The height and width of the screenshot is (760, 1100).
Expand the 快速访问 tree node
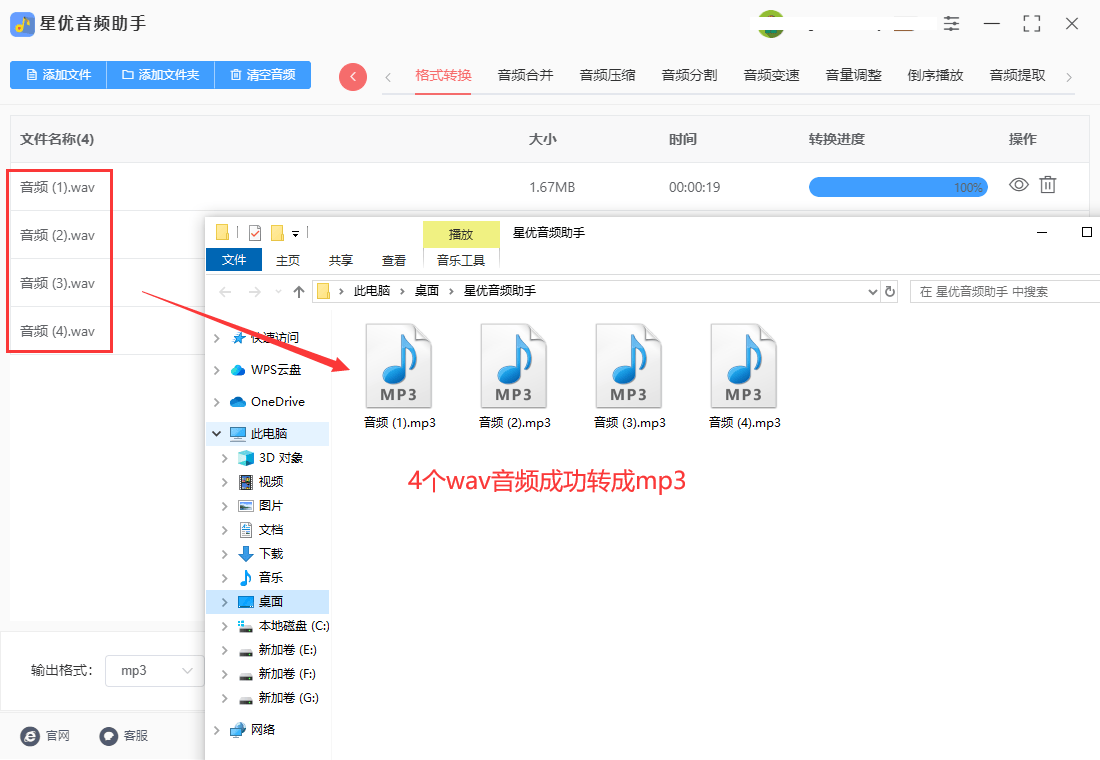(217, 338)
